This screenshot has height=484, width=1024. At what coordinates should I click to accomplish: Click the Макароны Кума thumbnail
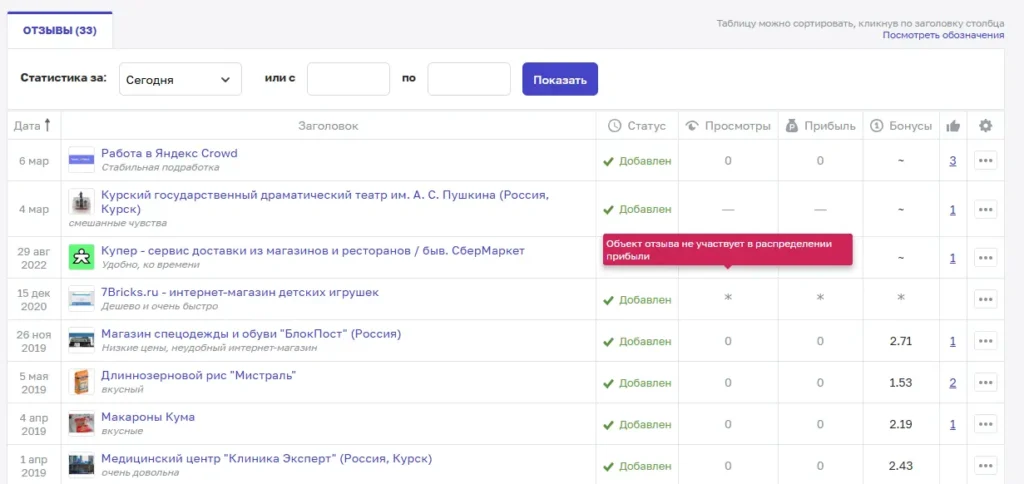click(82, 423)
